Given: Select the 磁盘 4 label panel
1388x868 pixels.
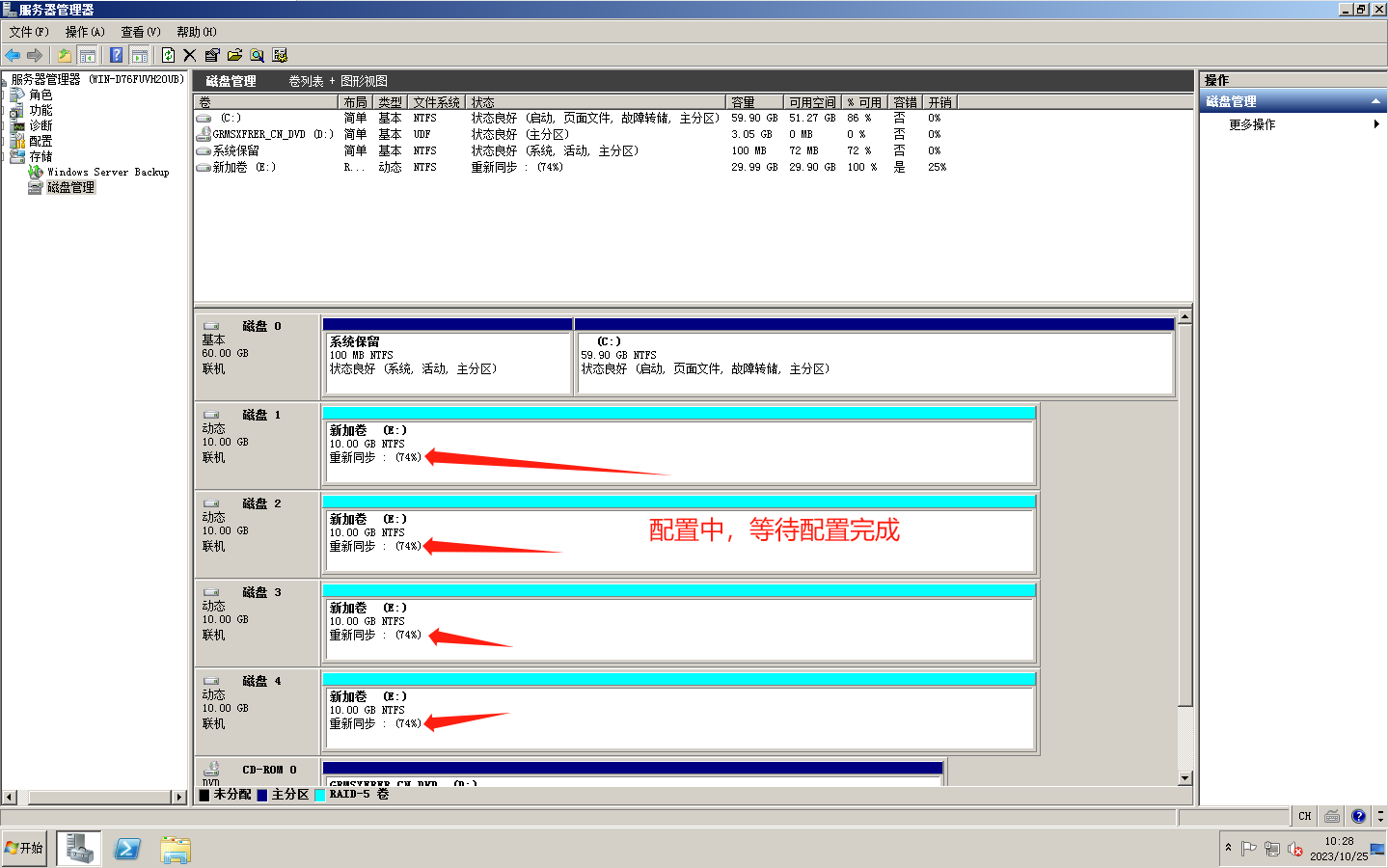Looking at the screenshot, I should pos(258,712).
